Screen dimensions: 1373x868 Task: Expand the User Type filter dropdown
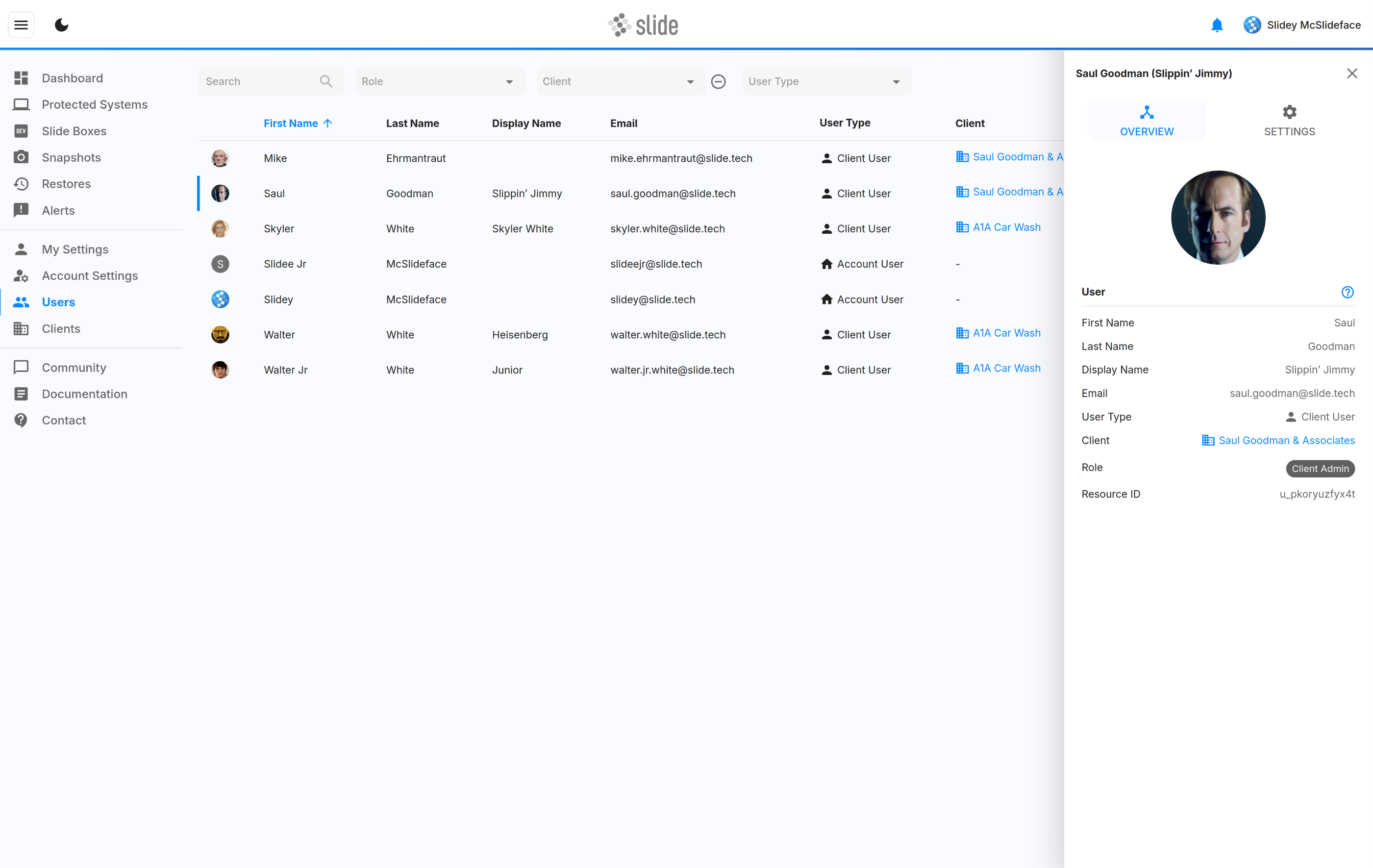826,81
